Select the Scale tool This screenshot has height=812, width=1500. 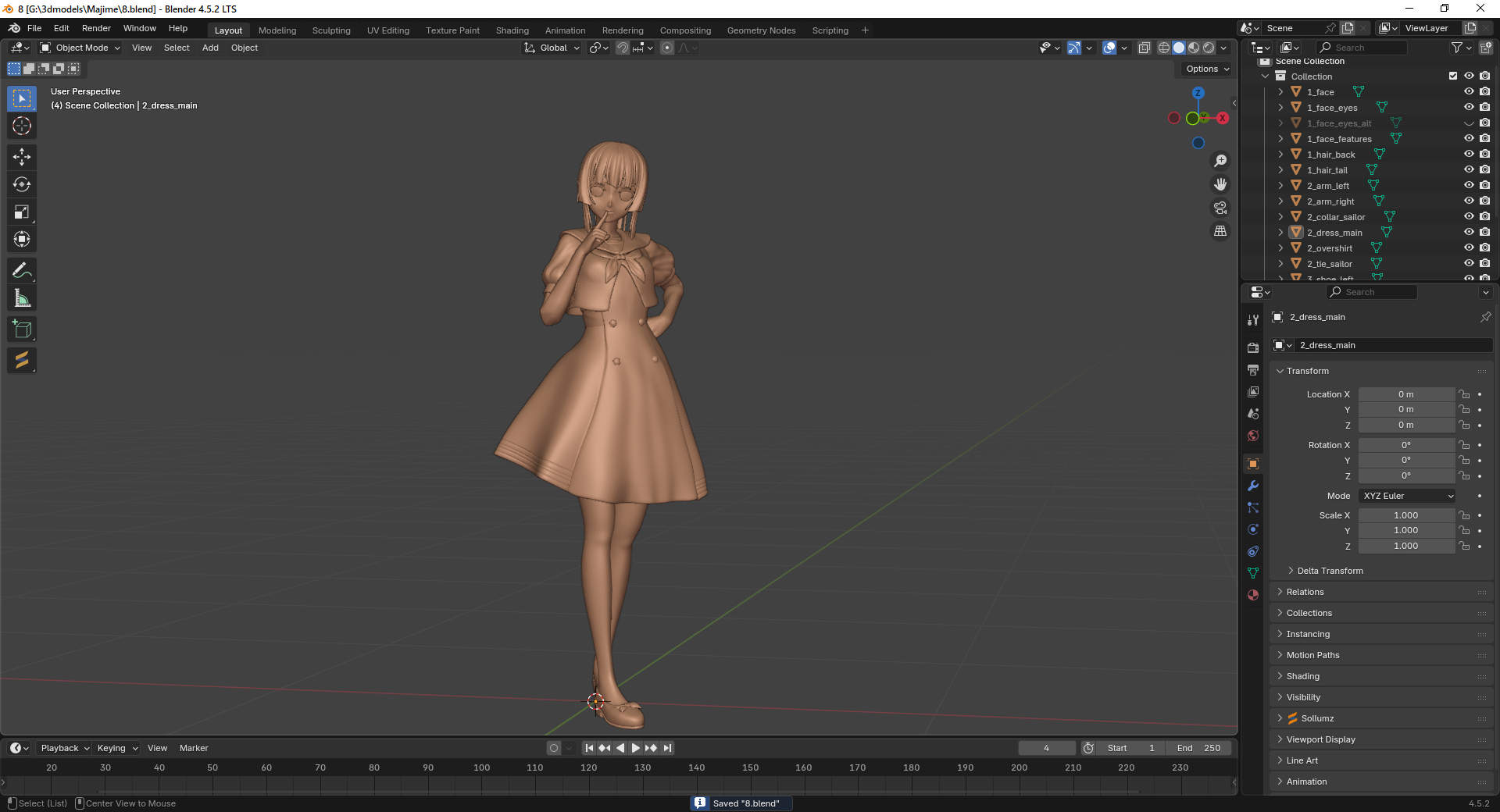coord(22,212)
